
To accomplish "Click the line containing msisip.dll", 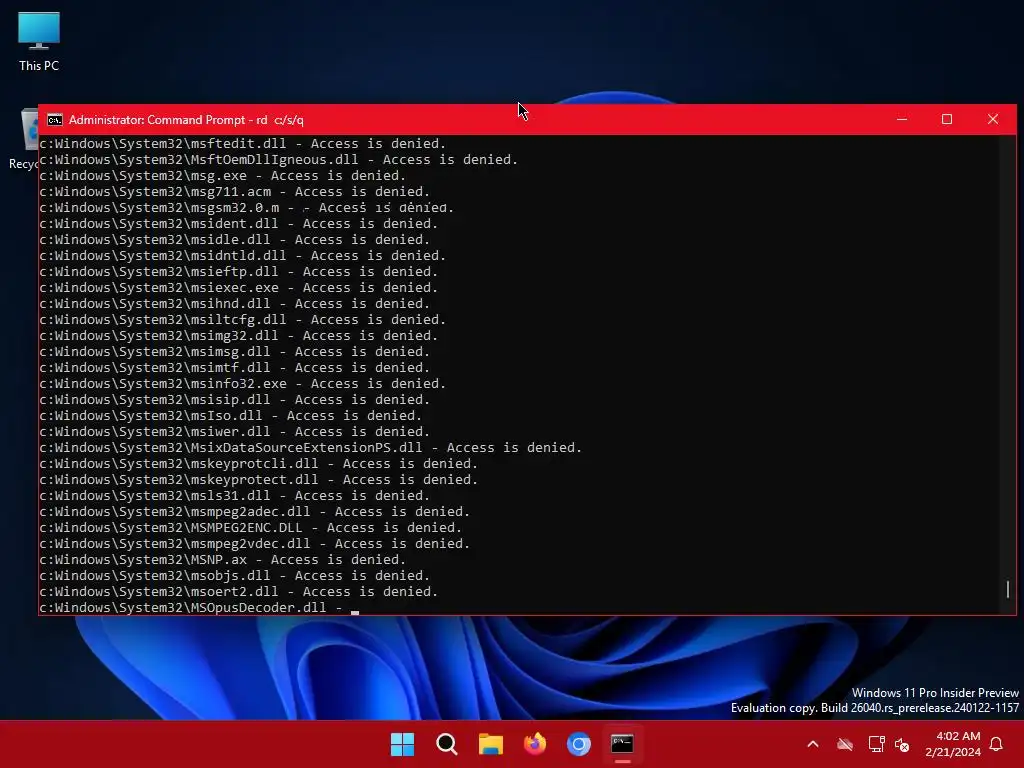I will point(235,400).
